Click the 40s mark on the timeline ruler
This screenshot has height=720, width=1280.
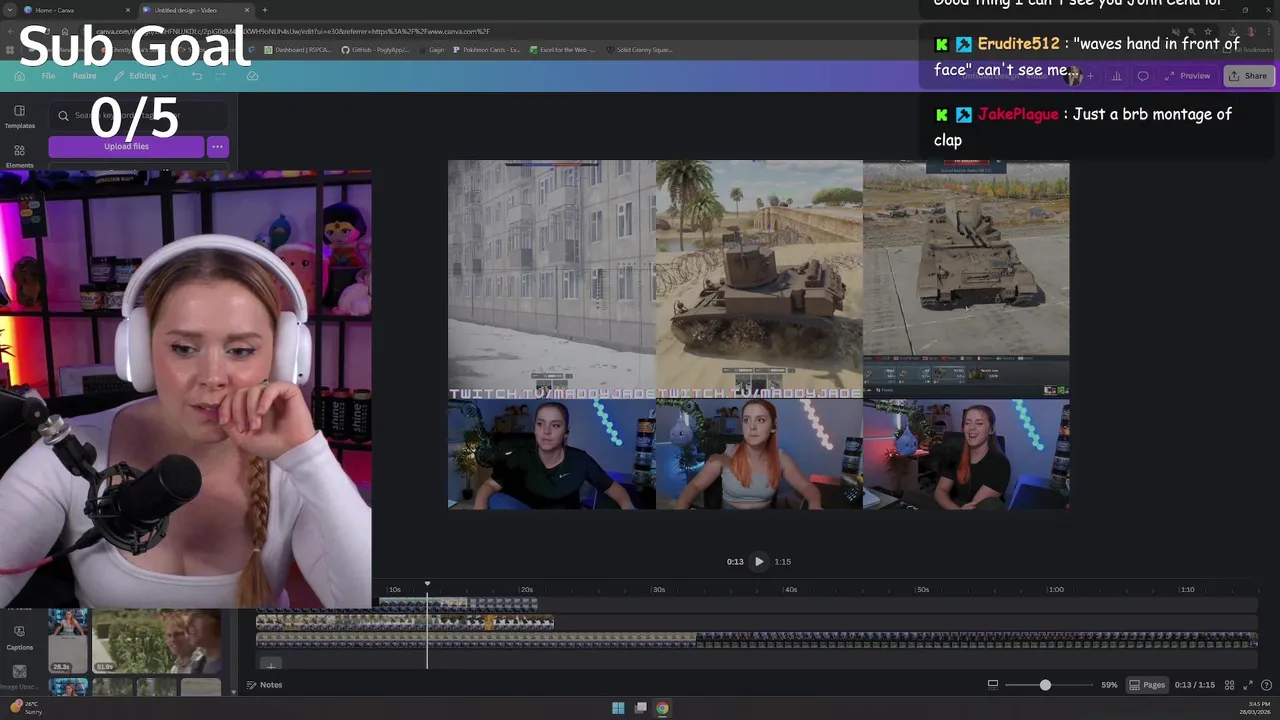790,590
